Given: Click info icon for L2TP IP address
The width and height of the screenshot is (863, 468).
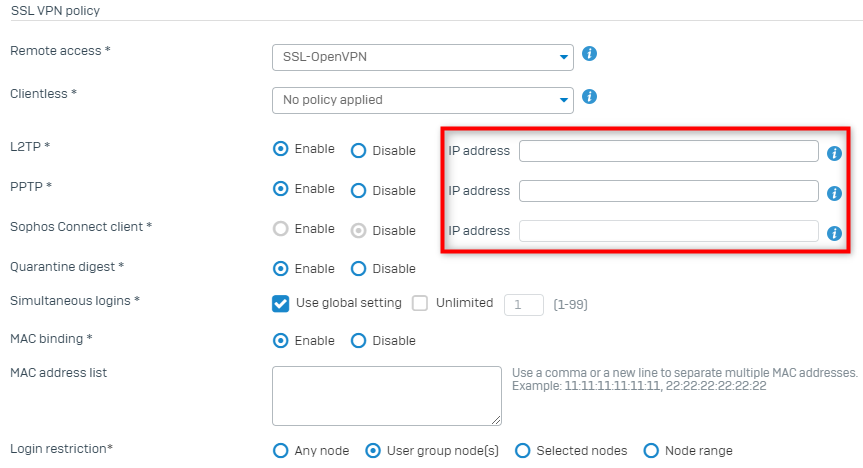Looking at the screenshot, I should (x=834, y=154).
